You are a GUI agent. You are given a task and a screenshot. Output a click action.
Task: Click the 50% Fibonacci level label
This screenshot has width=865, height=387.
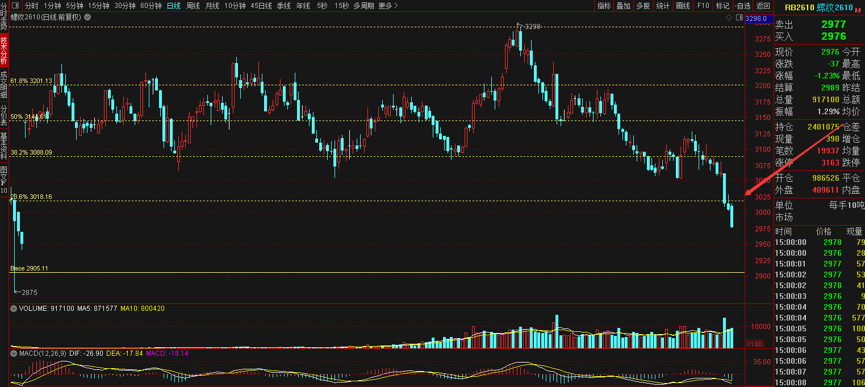[28, 116]
